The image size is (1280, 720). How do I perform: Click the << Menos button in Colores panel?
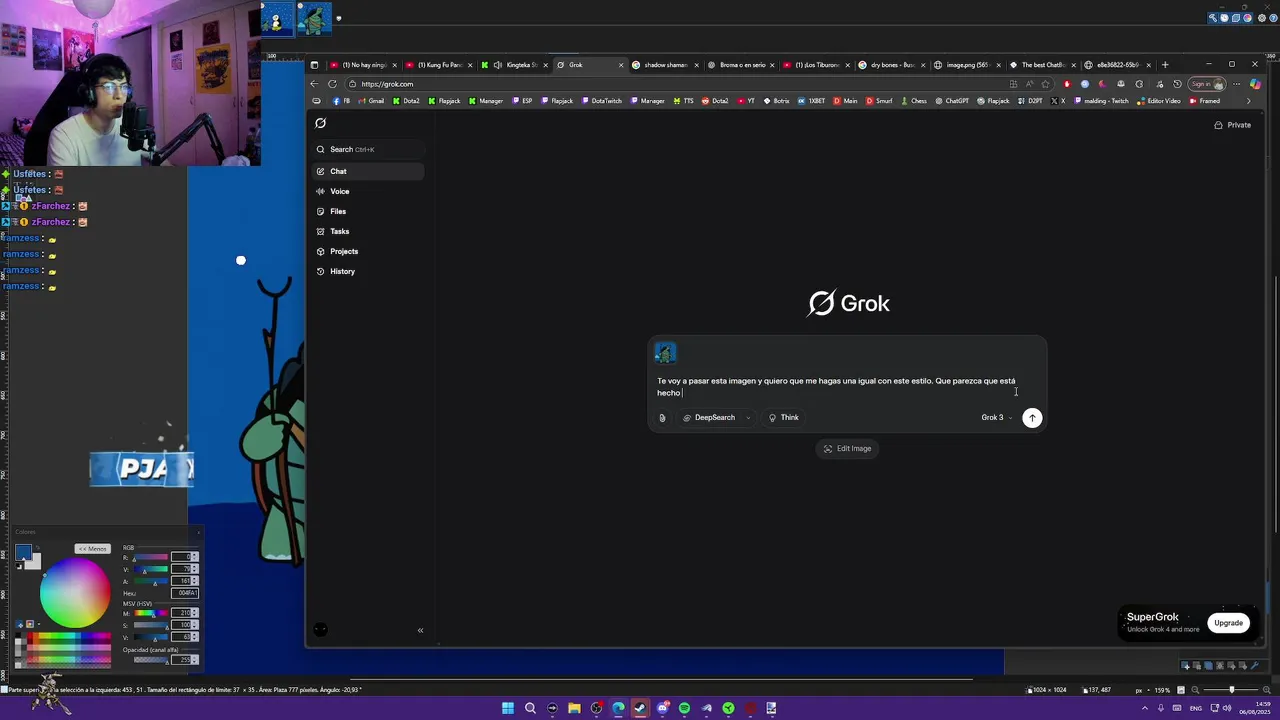pos(92,549)
